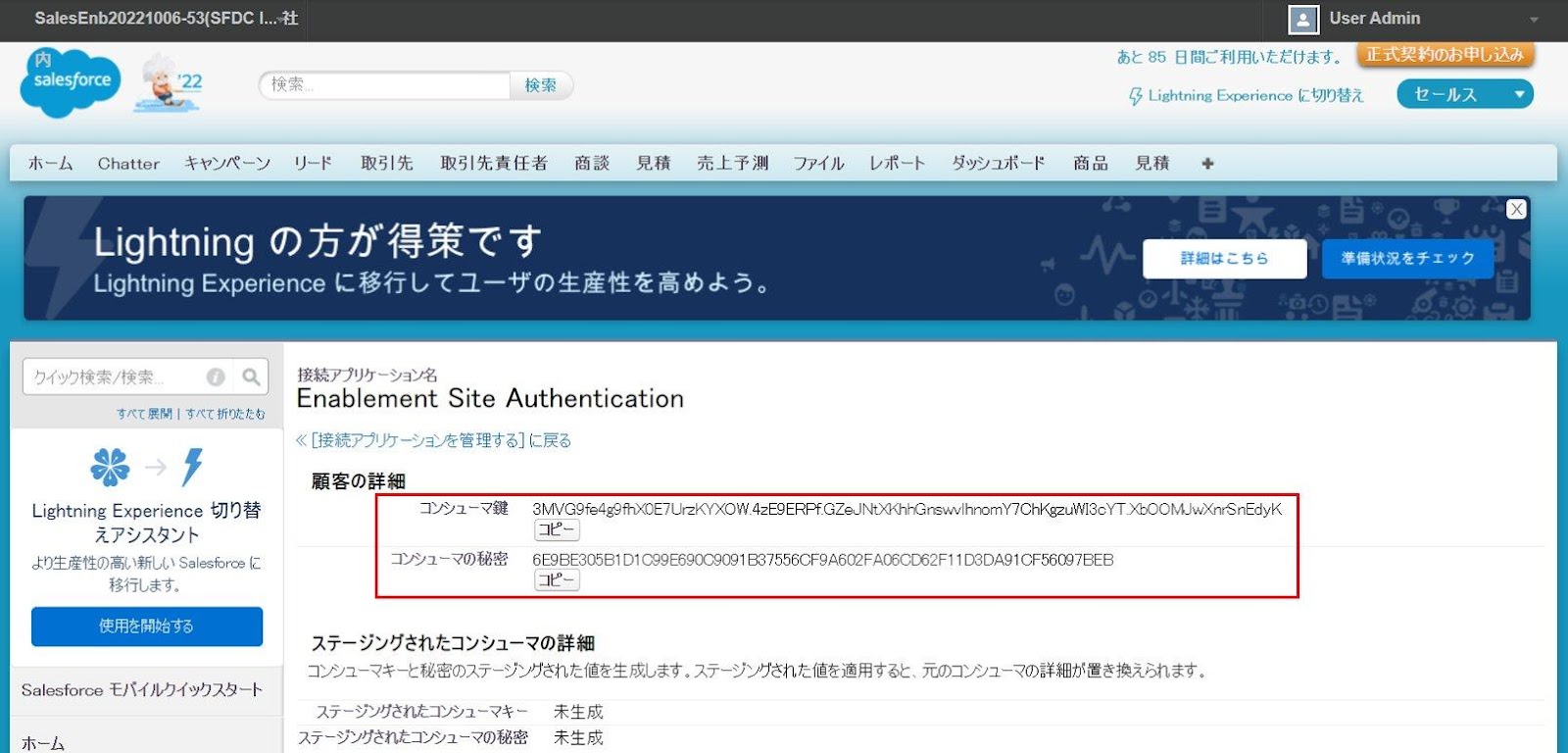Open the レポート tab
This screenshot has height=753, width=1568.
point(897,164)
